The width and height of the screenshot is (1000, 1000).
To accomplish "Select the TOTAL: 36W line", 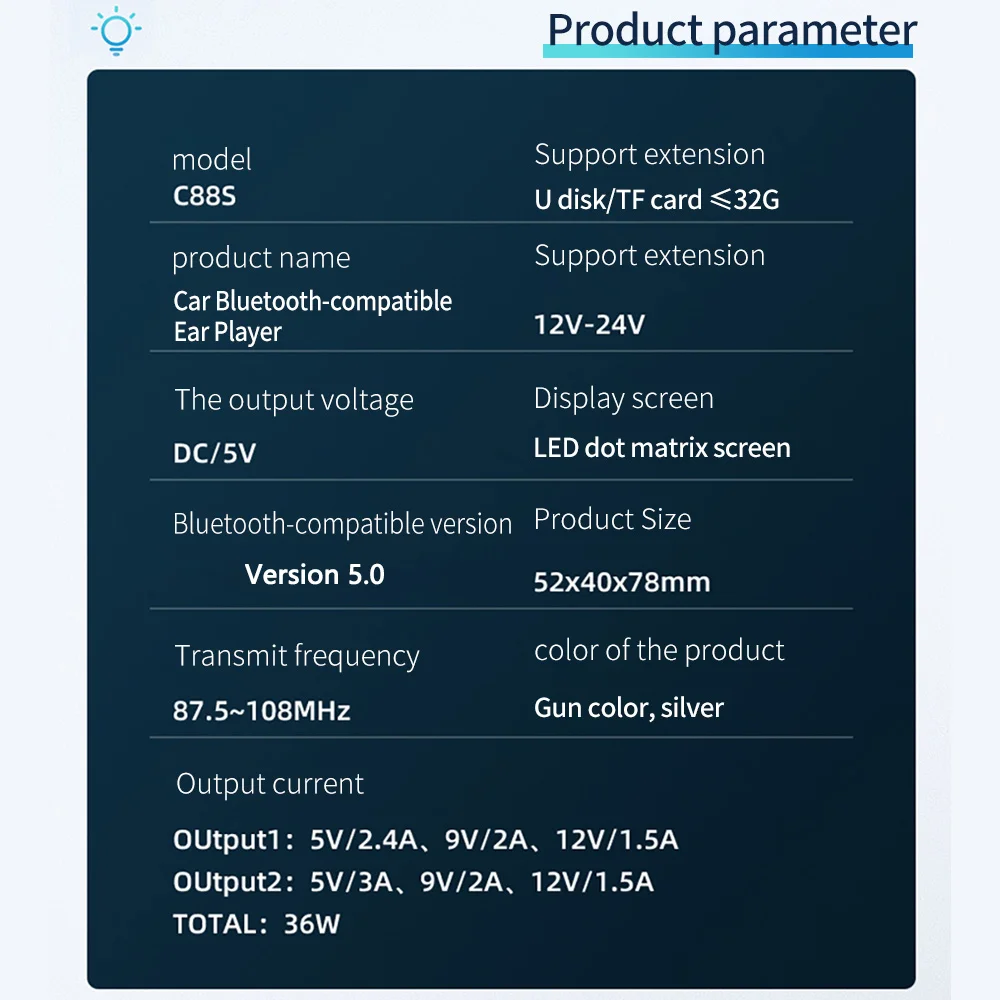I will coord(256,924).
